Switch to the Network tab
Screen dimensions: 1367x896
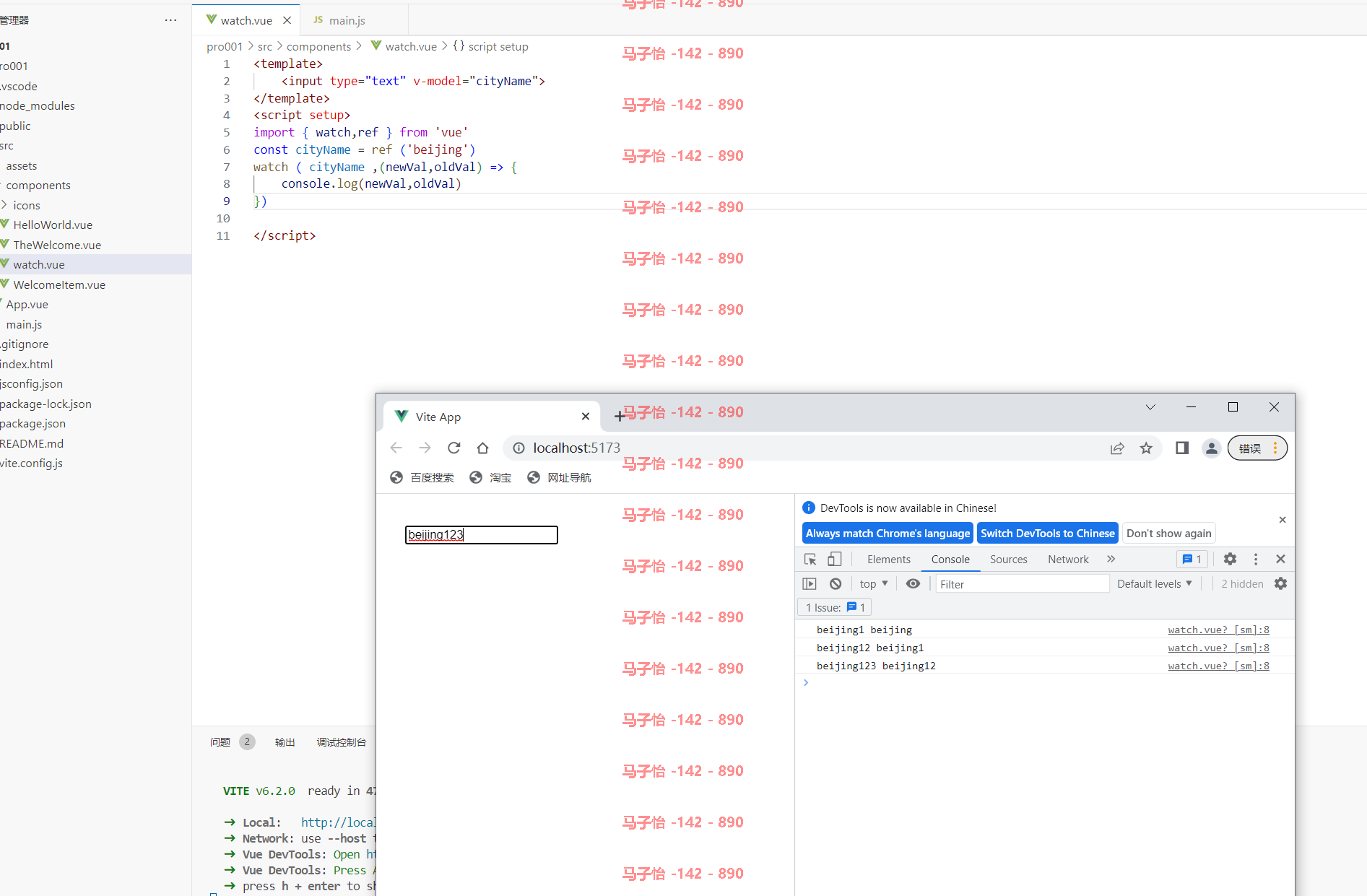pyautogui.click(x=1068, y=559)
